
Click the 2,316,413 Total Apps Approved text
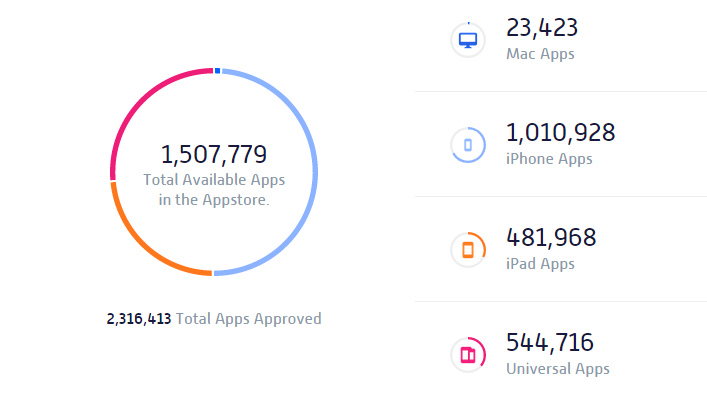[x=138, y=319]
